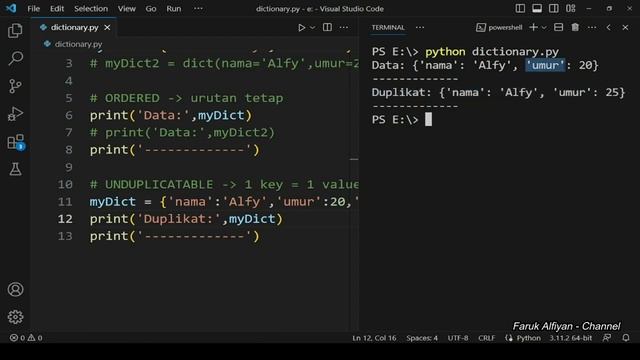Click highlighted 'umur' in terminal output
The height and width of the screenshot is (360, 640).
[x=545, y=65]
